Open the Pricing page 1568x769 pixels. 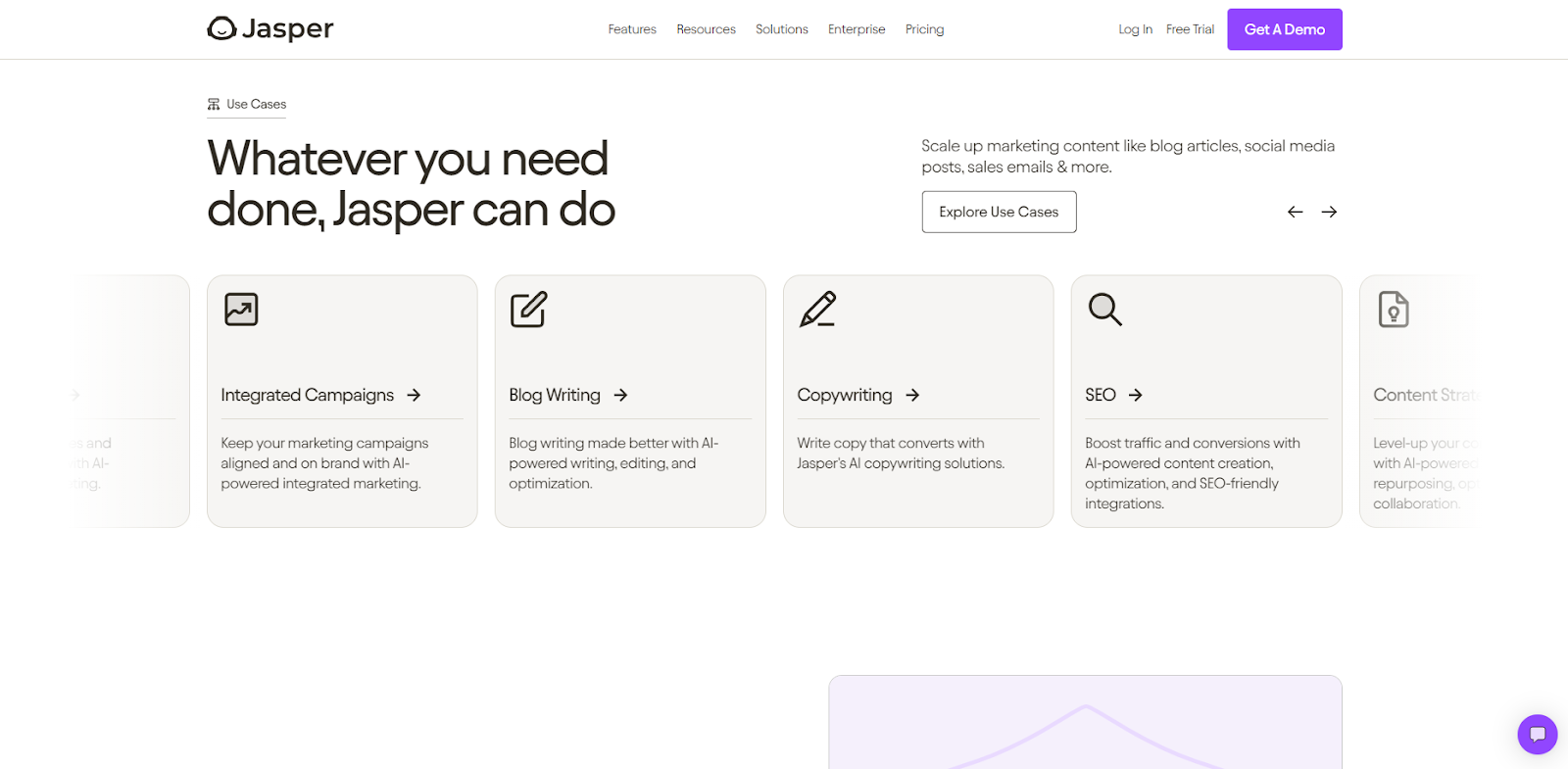(x=925, y=29)
